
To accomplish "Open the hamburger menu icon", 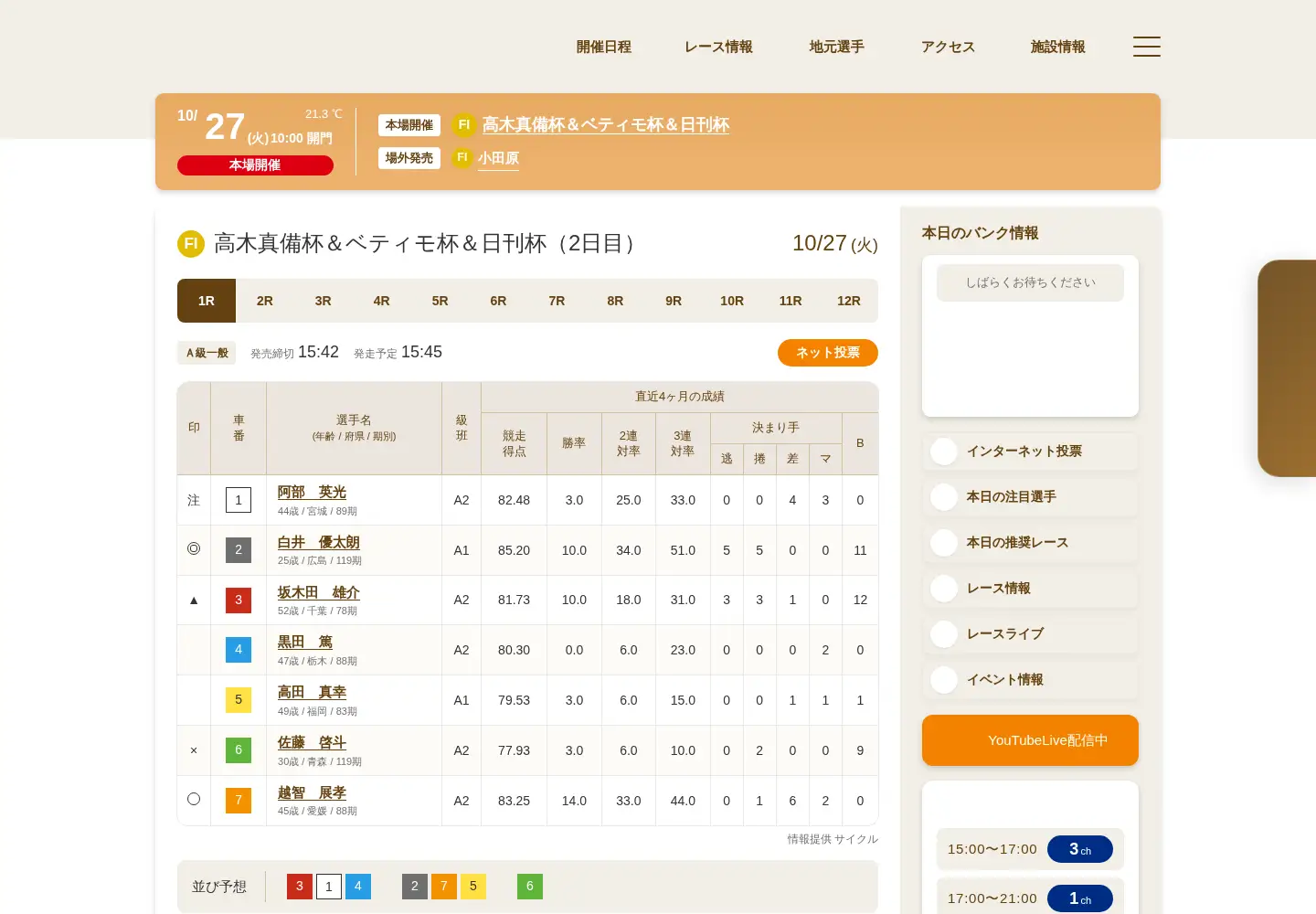I will 1146,47.
